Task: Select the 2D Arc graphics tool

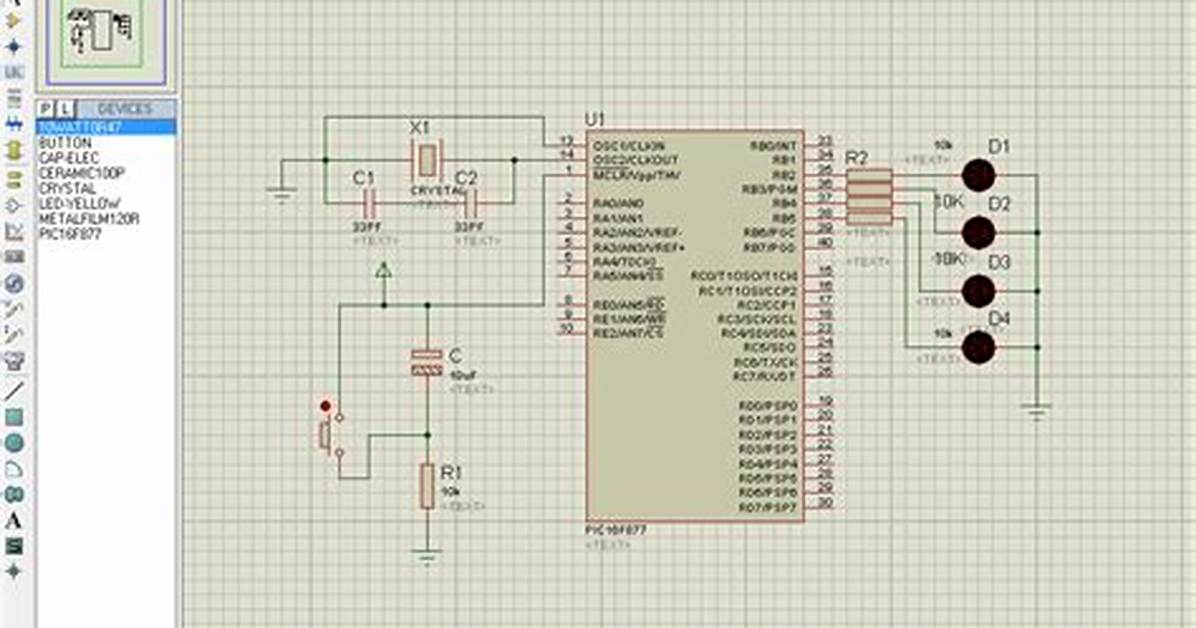Action: click(14, 469)
